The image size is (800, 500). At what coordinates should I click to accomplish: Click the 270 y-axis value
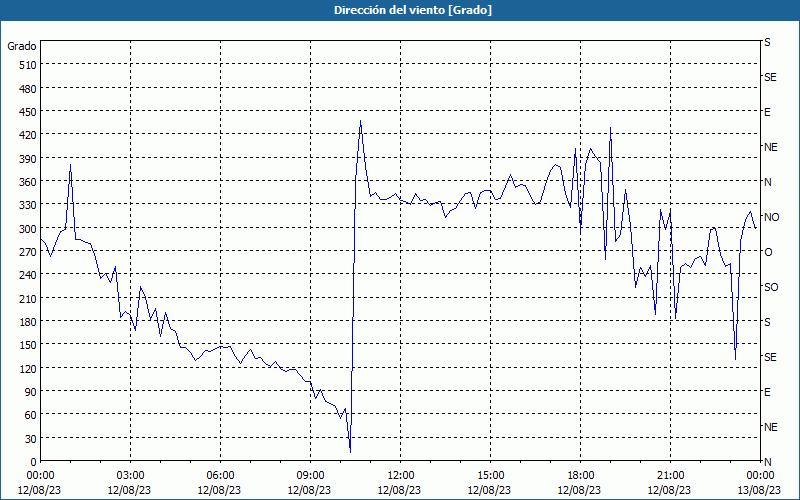27,252
